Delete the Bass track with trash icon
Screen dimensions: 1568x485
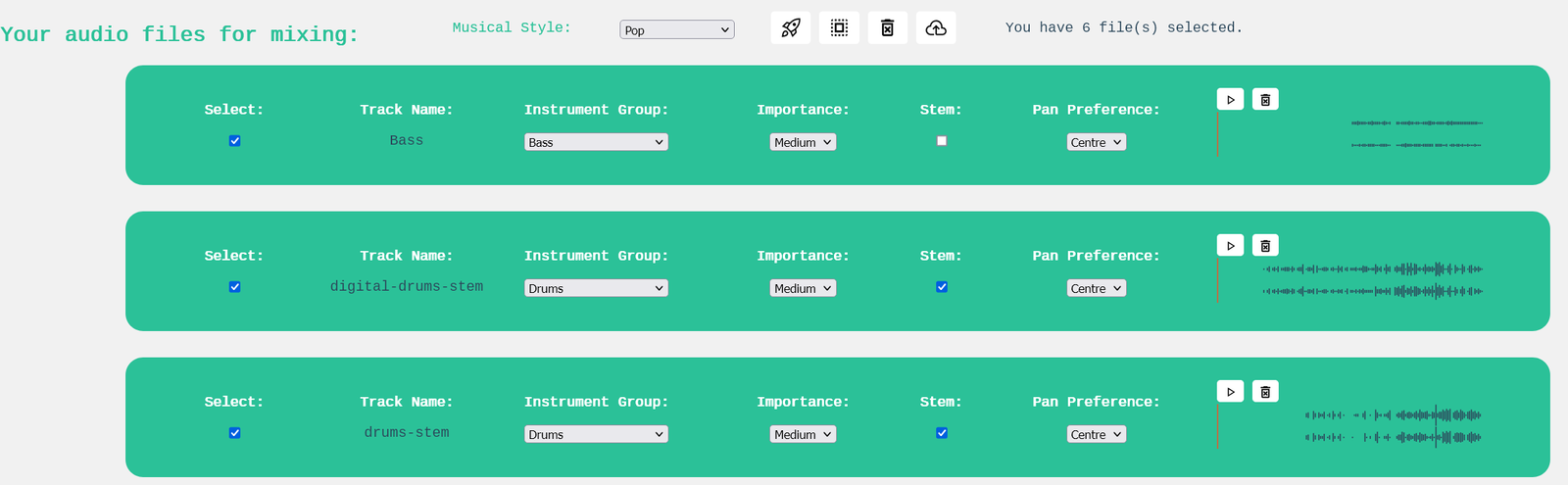pyautogui.click(x=1265, y=99)
